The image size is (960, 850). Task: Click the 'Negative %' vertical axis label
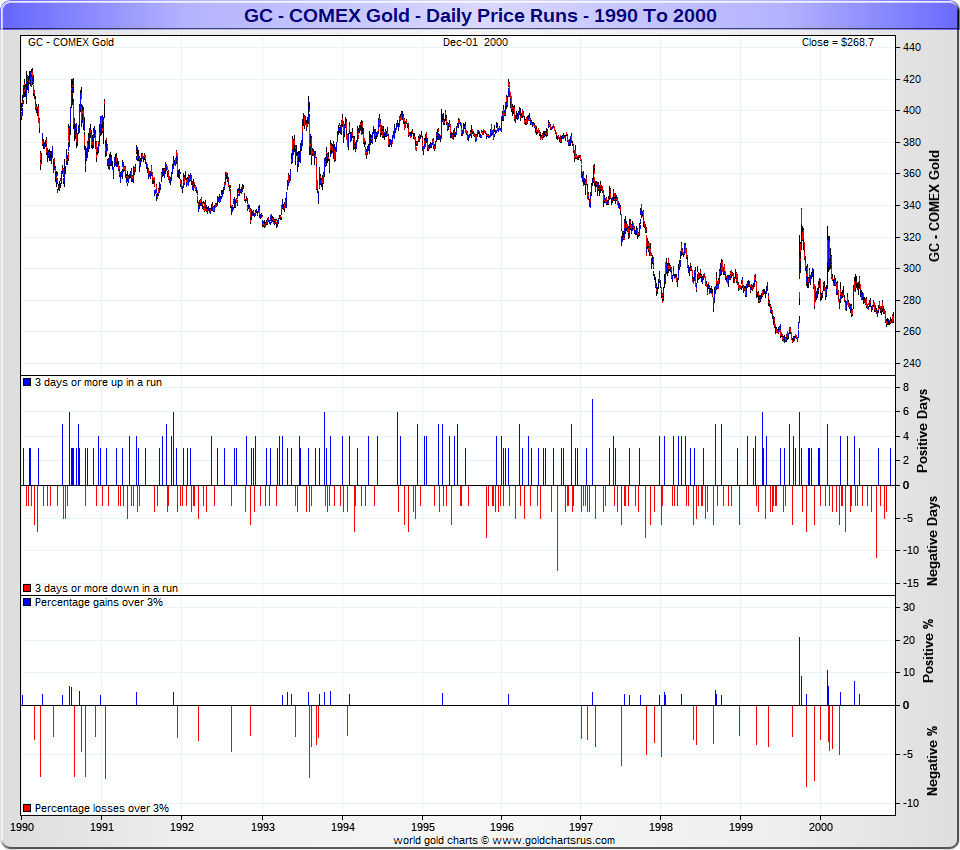(x=932, y=761)
